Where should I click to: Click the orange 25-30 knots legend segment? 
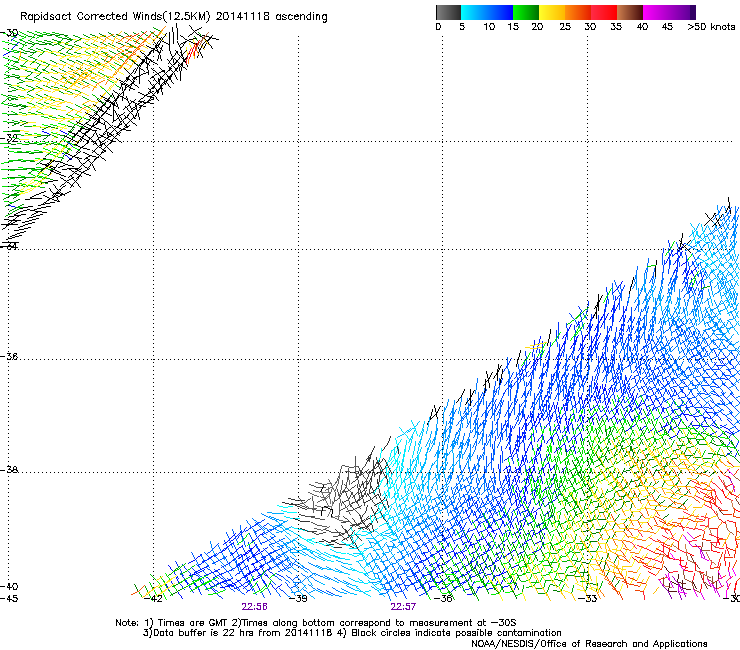(578, 12)
